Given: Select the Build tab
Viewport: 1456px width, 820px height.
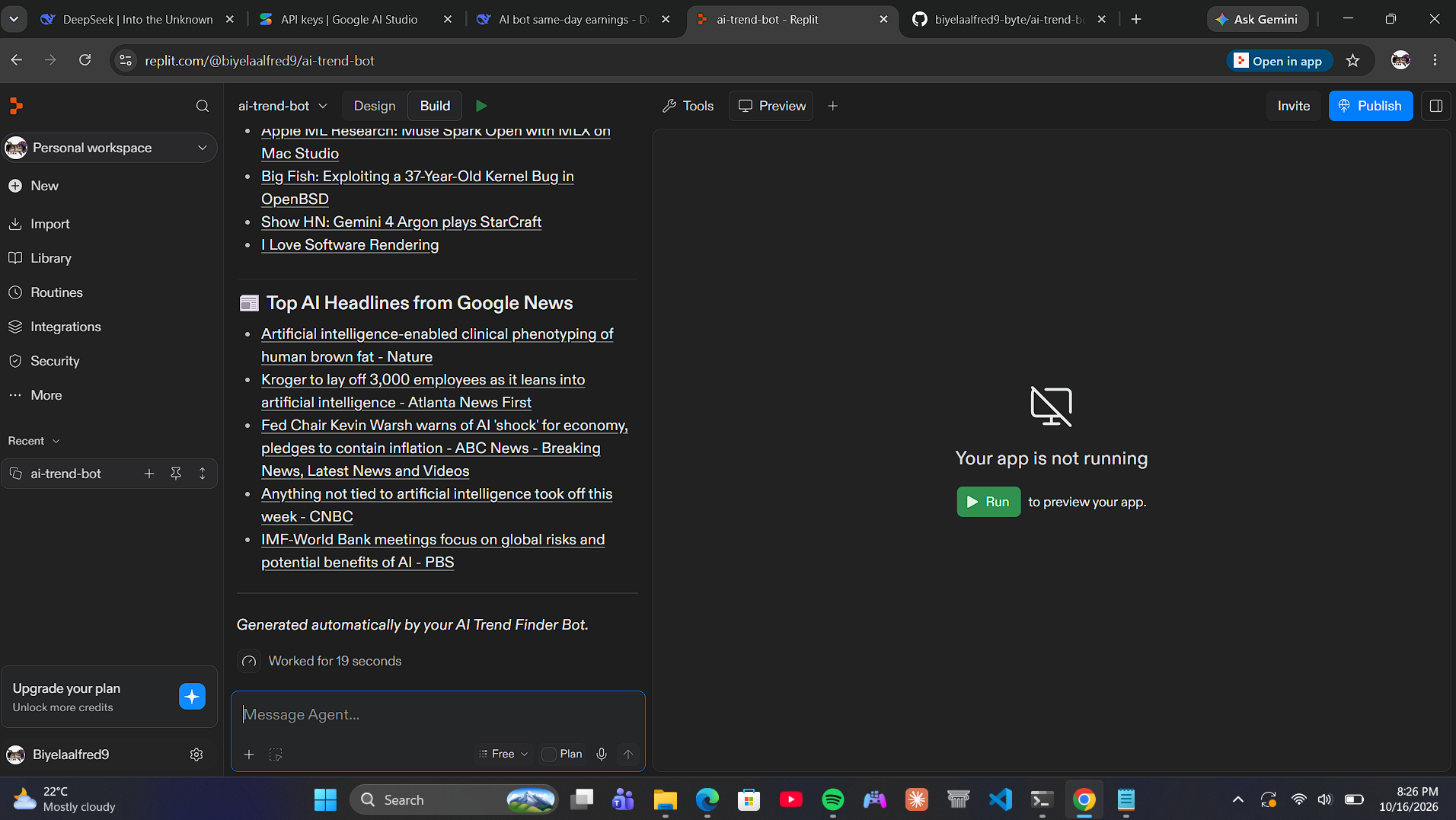Looking at the screenshot, I should tap(435, 106).
